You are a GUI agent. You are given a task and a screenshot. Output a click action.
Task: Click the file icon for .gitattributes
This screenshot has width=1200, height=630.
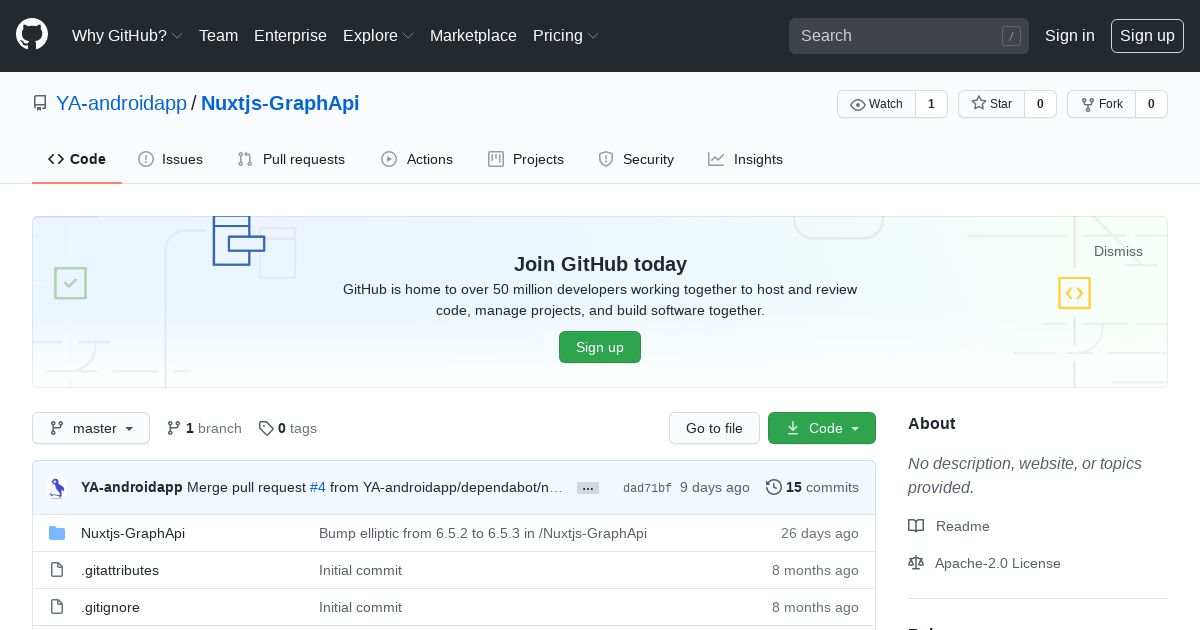pyautogui.click(x=57, y=570)
